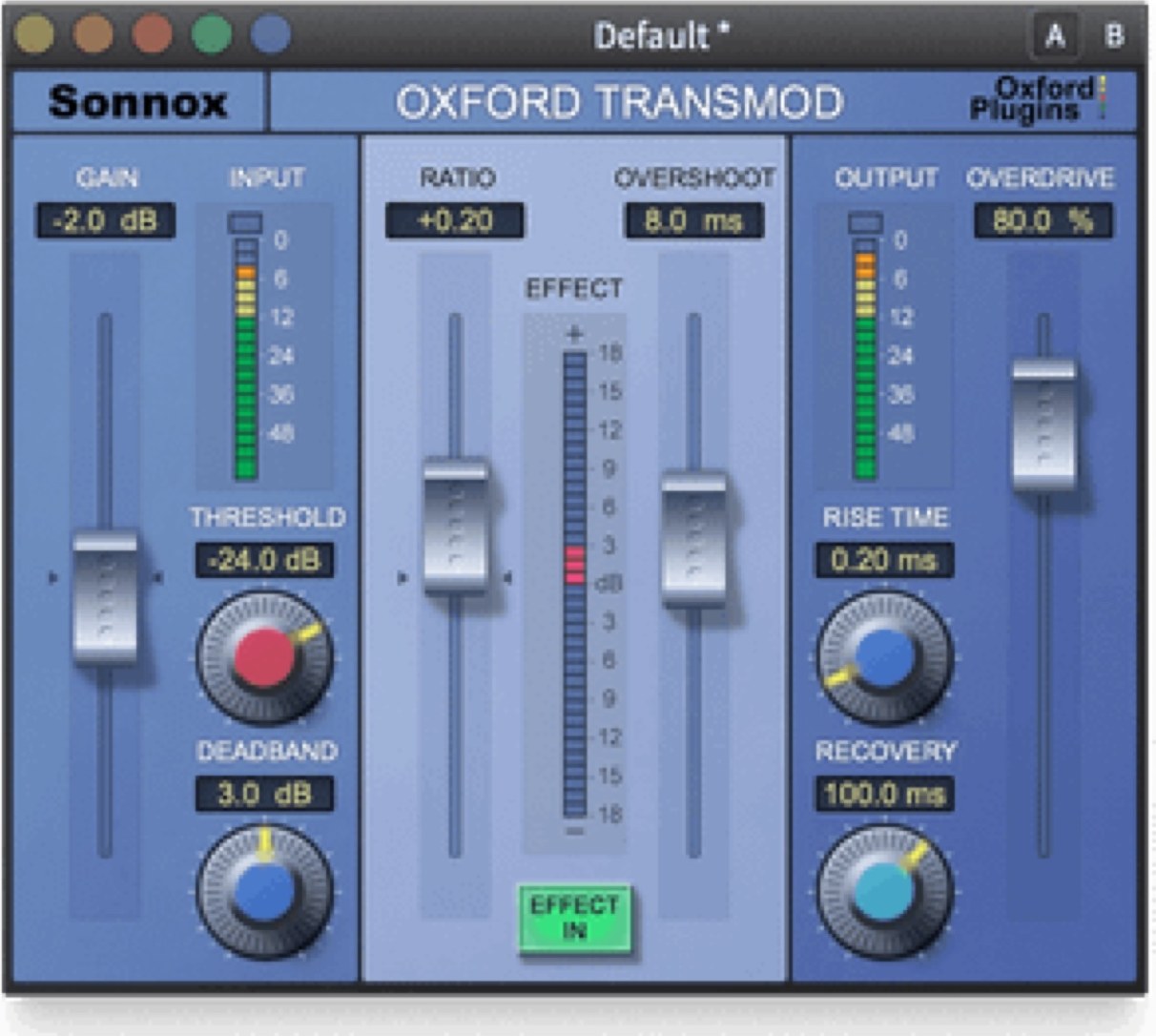Click the DEADBAND label
Viewport: 1156px width, 1036px height.
(267, 751)
